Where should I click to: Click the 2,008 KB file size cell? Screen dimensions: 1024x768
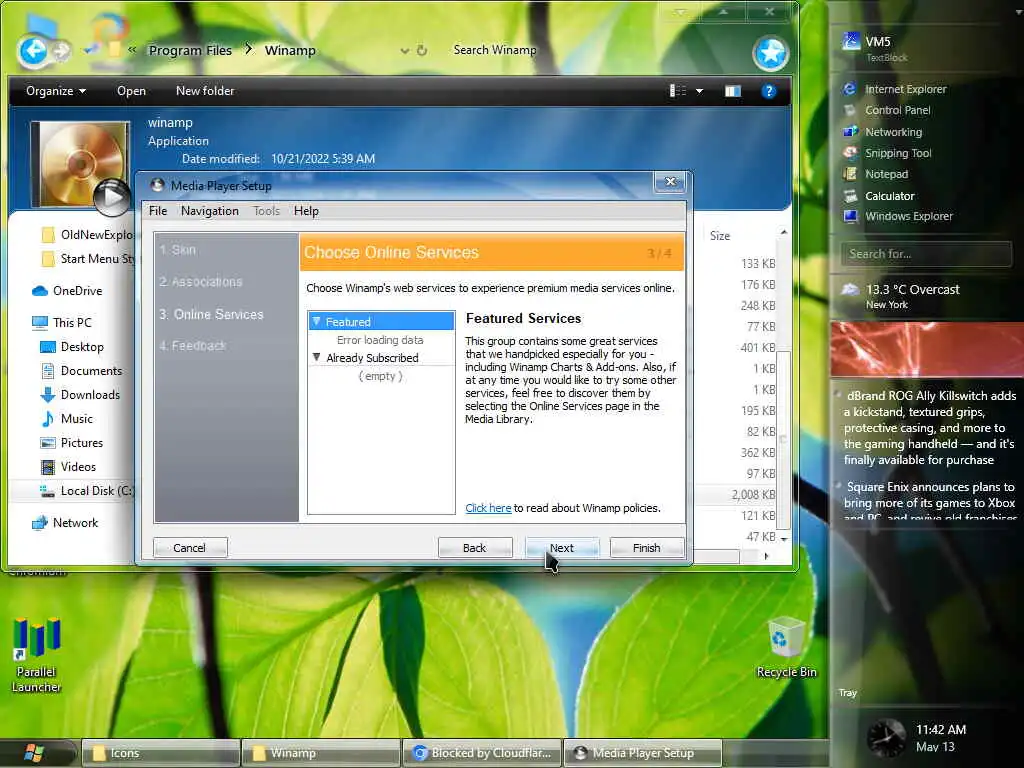click(753, 494)
